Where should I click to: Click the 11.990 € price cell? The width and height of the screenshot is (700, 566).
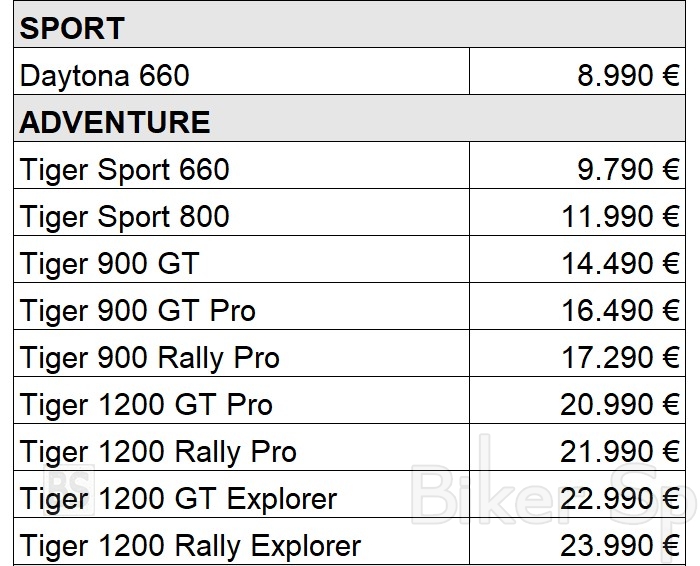pyautogui.click(x=620, y=217)
